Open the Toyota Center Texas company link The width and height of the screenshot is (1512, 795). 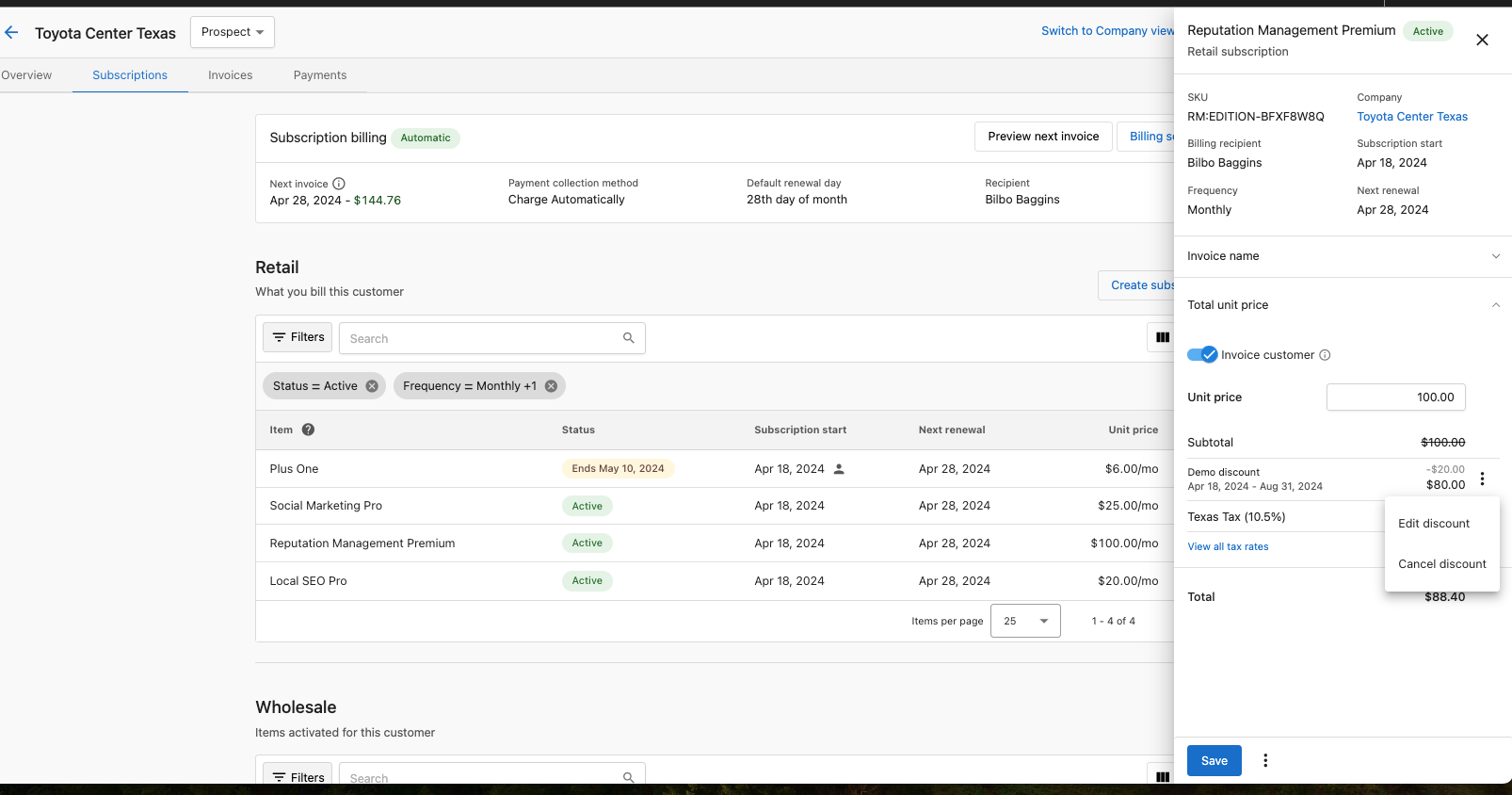point(1412,117)
